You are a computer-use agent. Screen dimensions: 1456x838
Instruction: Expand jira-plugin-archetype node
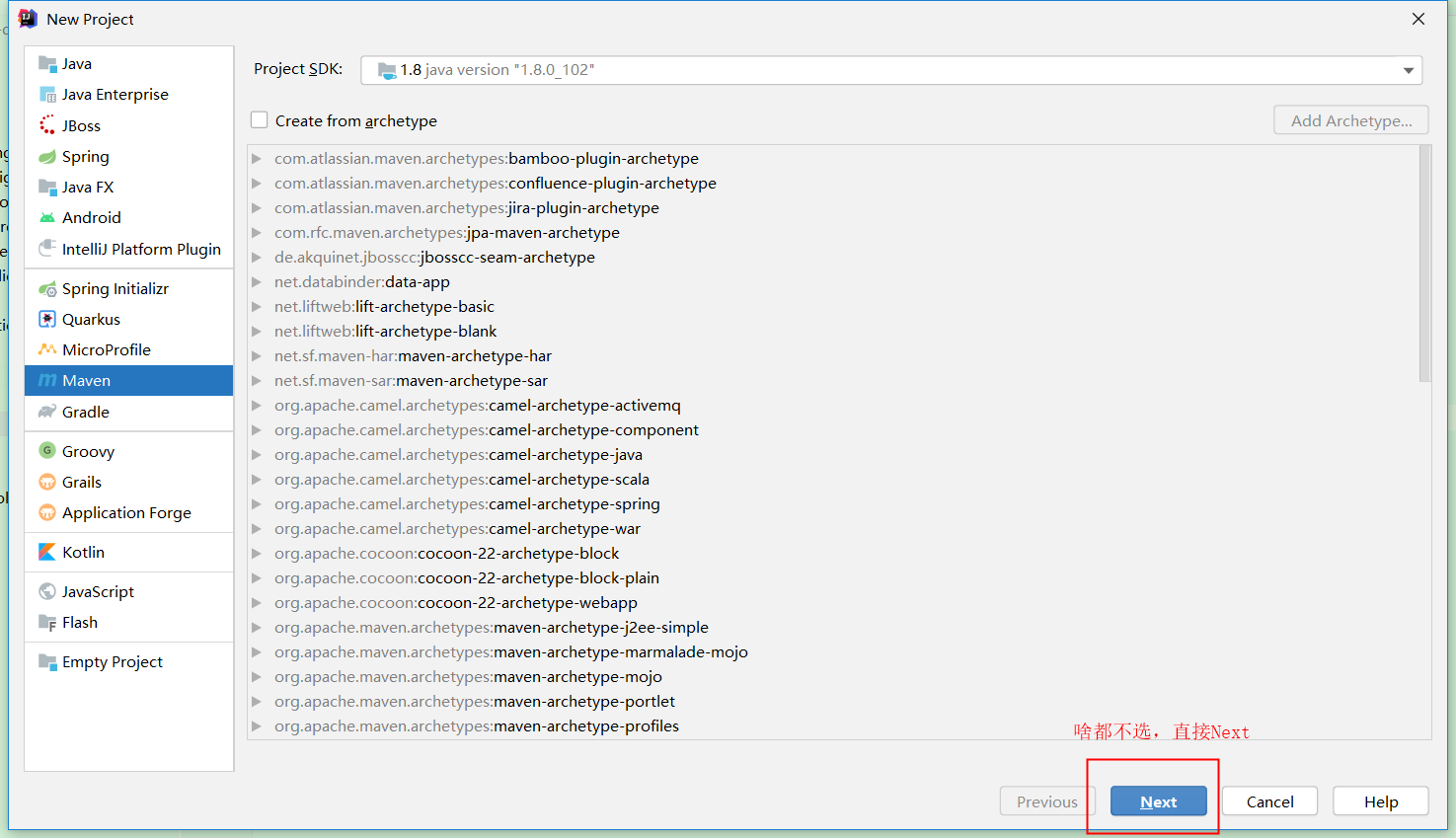pos(257,207)
